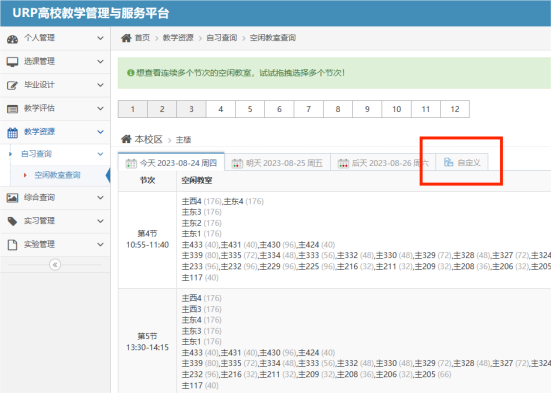Click the dashboard icon beside 个人管理
Image resolution: width=552 pixels, height=393 pixels.
point(12,39)
